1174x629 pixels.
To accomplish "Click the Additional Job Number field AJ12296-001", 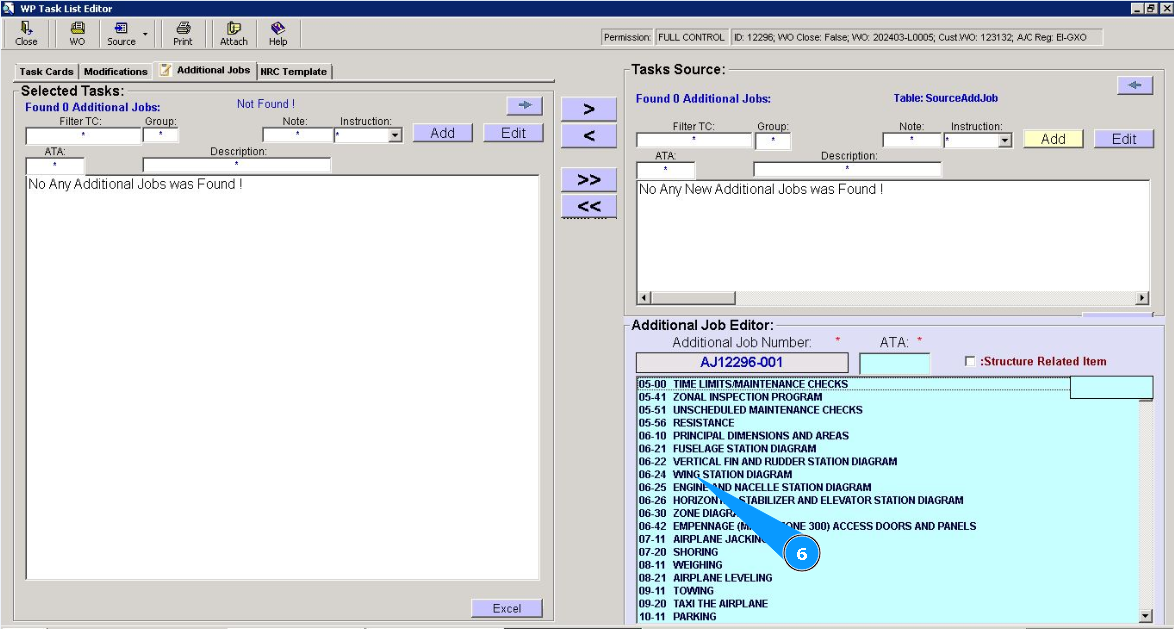I will [741, 363].
